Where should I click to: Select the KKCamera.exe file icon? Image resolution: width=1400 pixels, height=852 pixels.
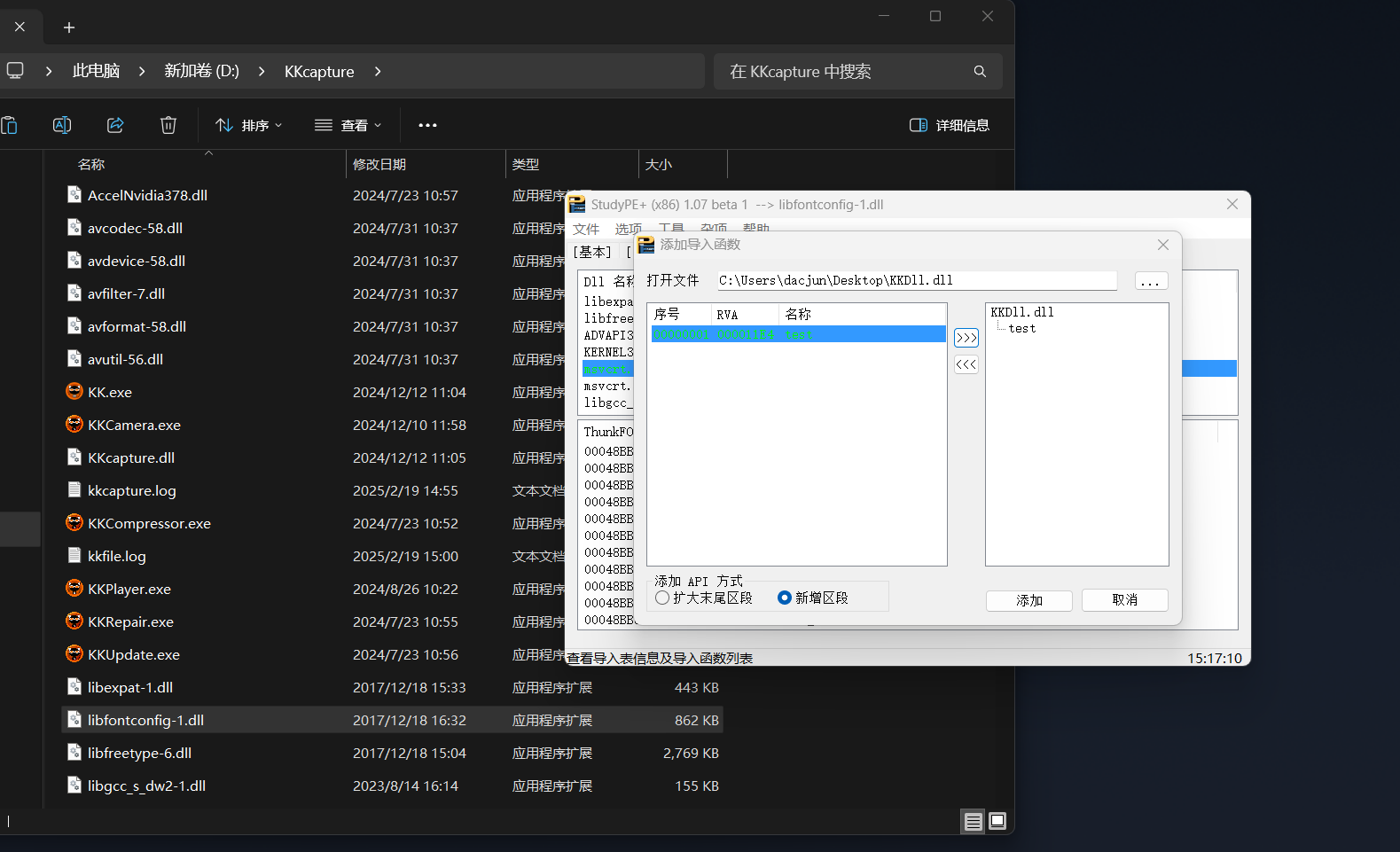(x=74, y=425)
